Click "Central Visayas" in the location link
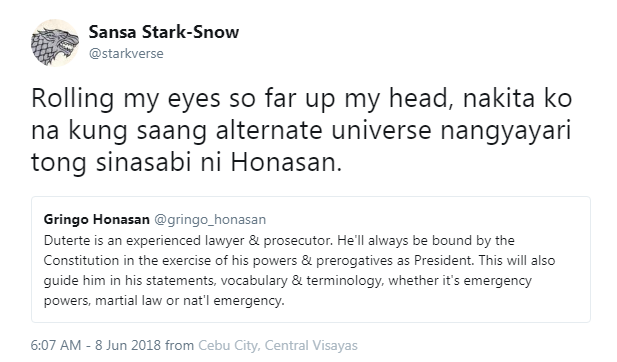The image size is (617, 362). [x=311, y=345]
